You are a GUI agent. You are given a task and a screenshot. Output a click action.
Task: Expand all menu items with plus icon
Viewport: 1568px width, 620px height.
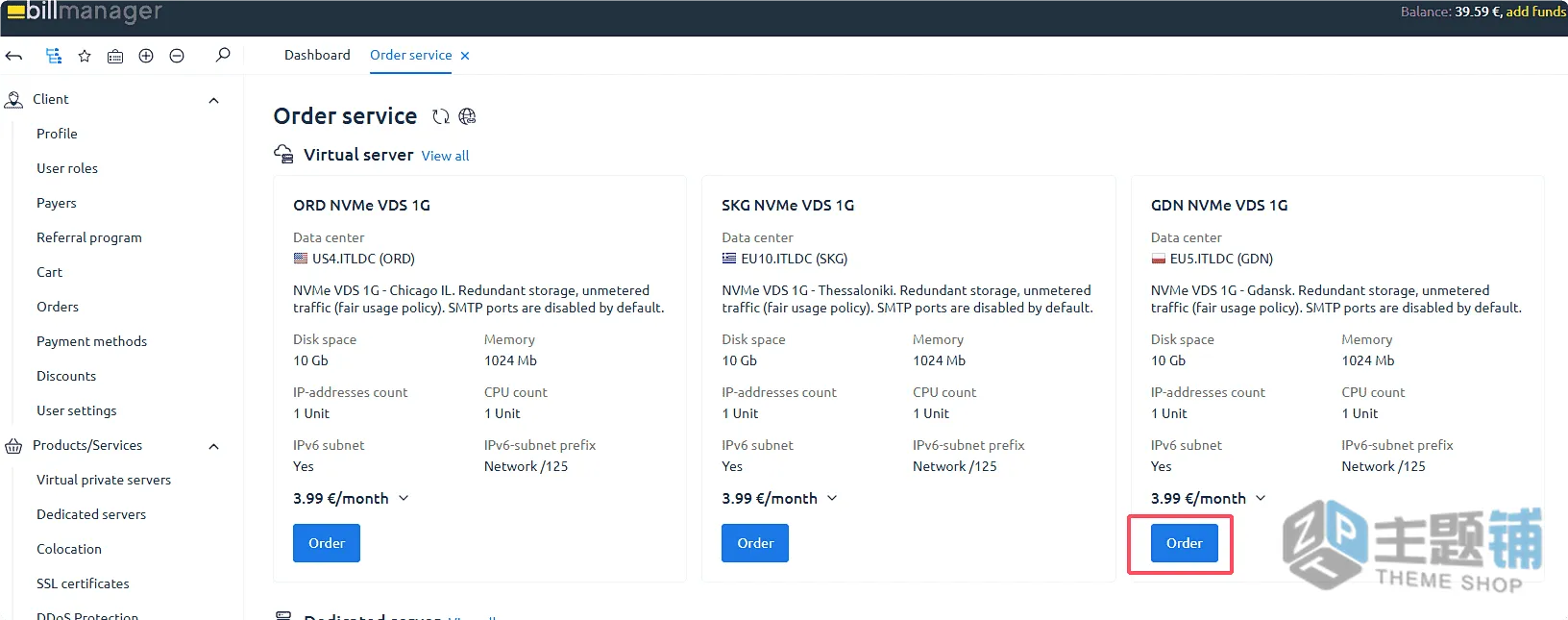(146, 56)
